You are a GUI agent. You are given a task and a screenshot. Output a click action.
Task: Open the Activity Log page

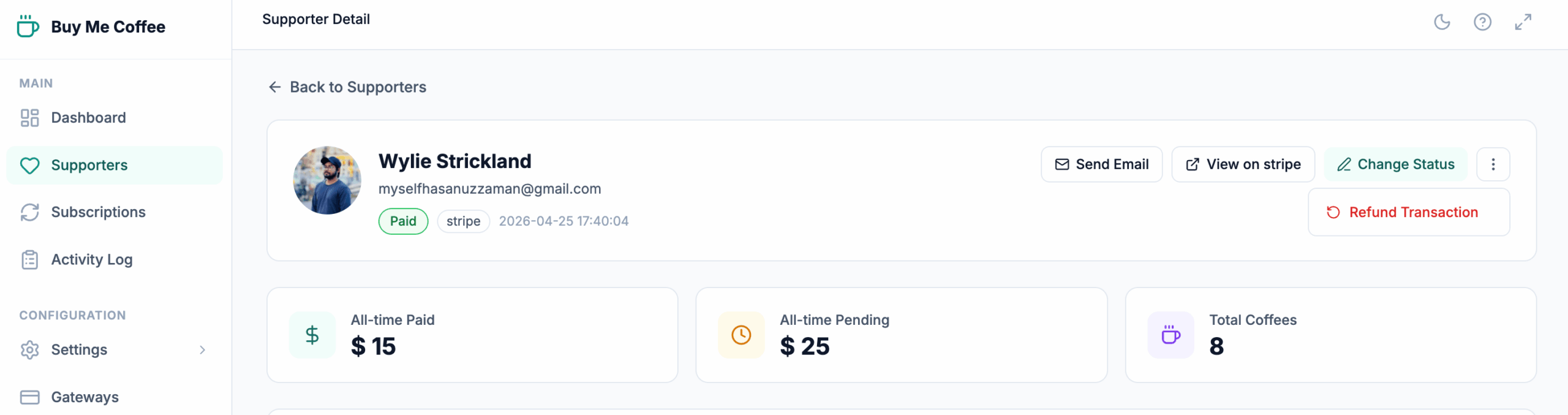pyautogui.click(x=92, y=260)
